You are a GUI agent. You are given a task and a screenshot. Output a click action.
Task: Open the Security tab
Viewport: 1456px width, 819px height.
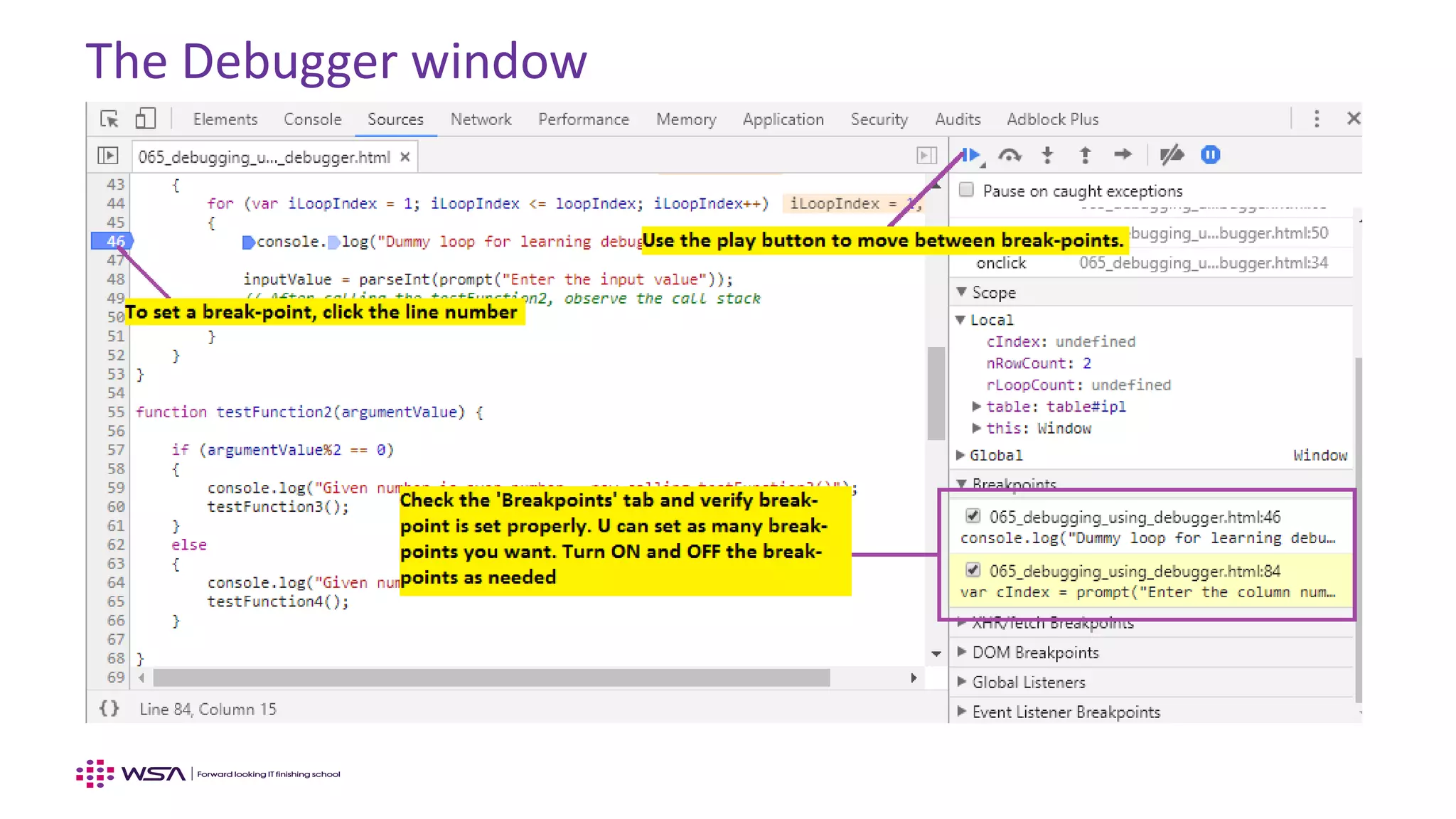tap(879, 119)
